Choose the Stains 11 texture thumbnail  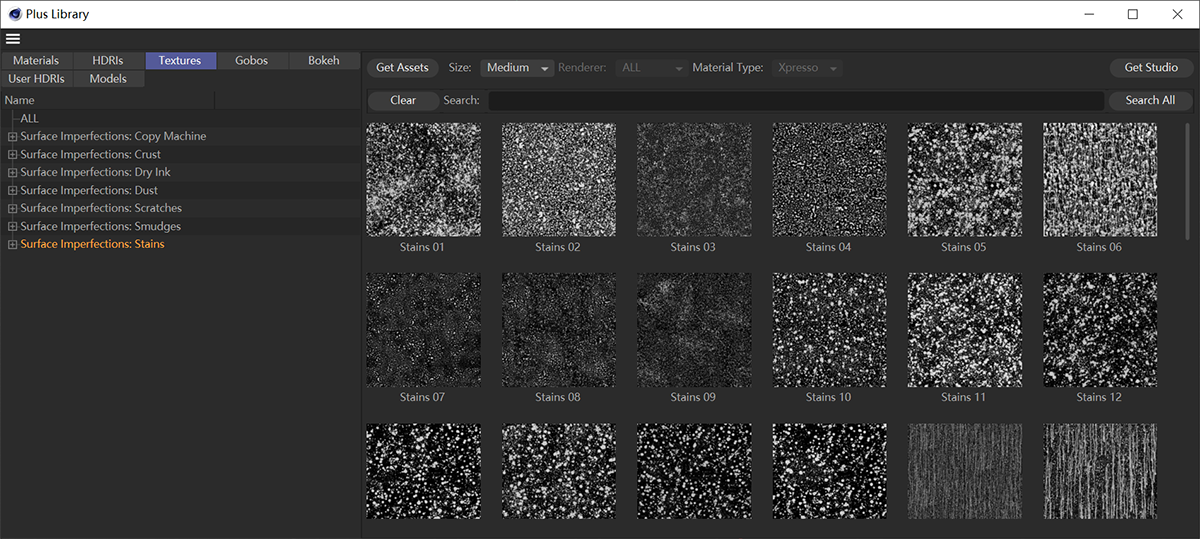(x=964, y=330)
